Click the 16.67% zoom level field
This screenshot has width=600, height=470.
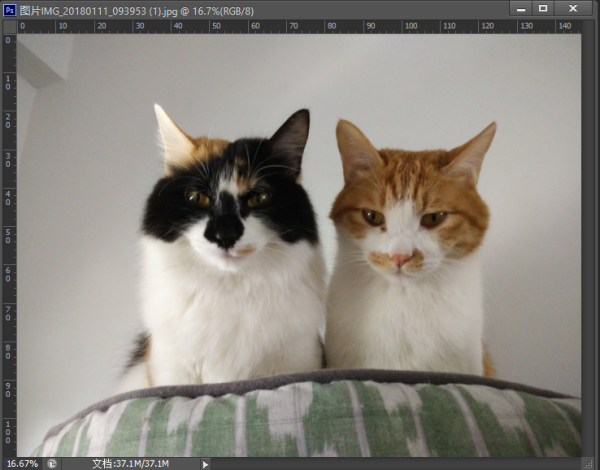point(22,463)
